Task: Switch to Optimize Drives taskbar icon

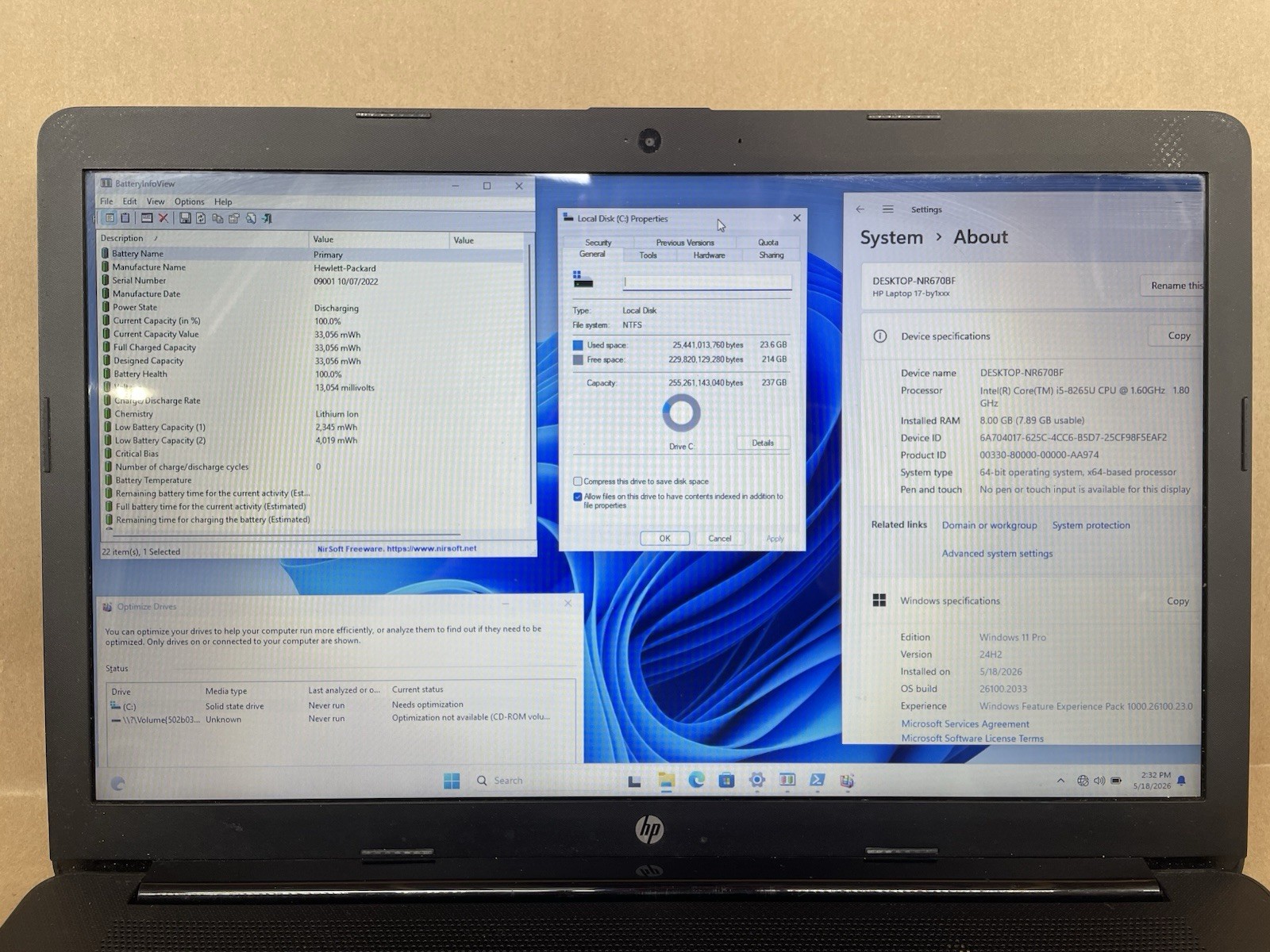Action: 847,781
